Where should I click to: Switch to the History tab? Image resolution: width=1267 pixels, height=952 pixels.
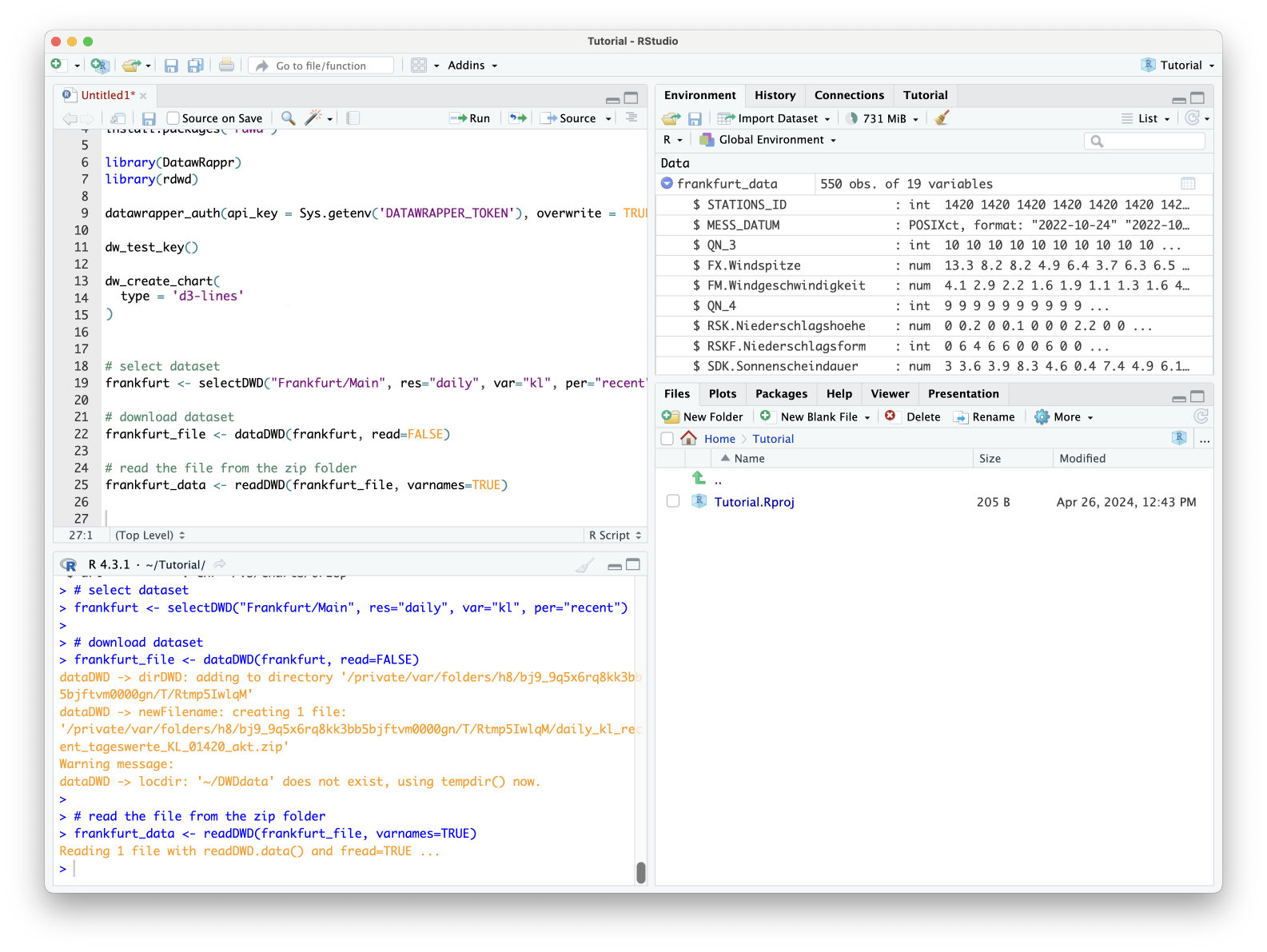(x=775, y=95)
